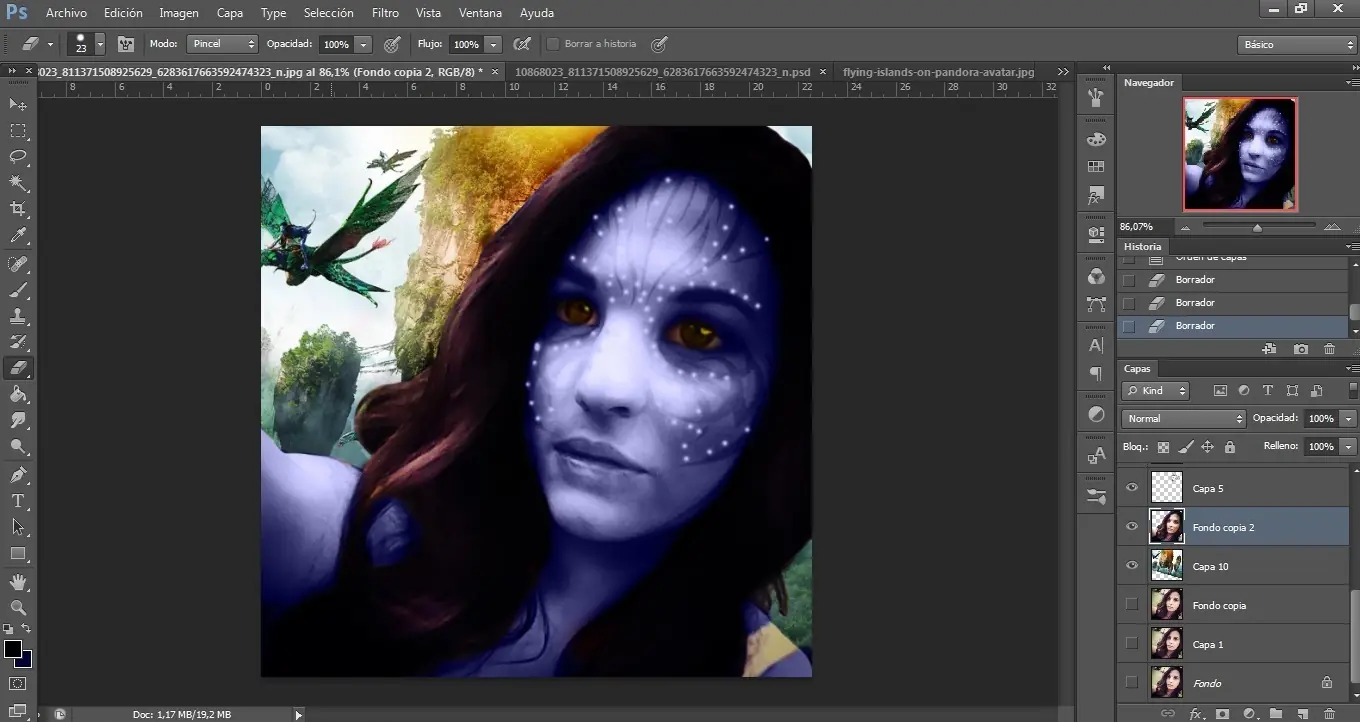Open the Normal blend mode dropdown
Viewport: 1360px width, 722px height.
point(1184,418)
